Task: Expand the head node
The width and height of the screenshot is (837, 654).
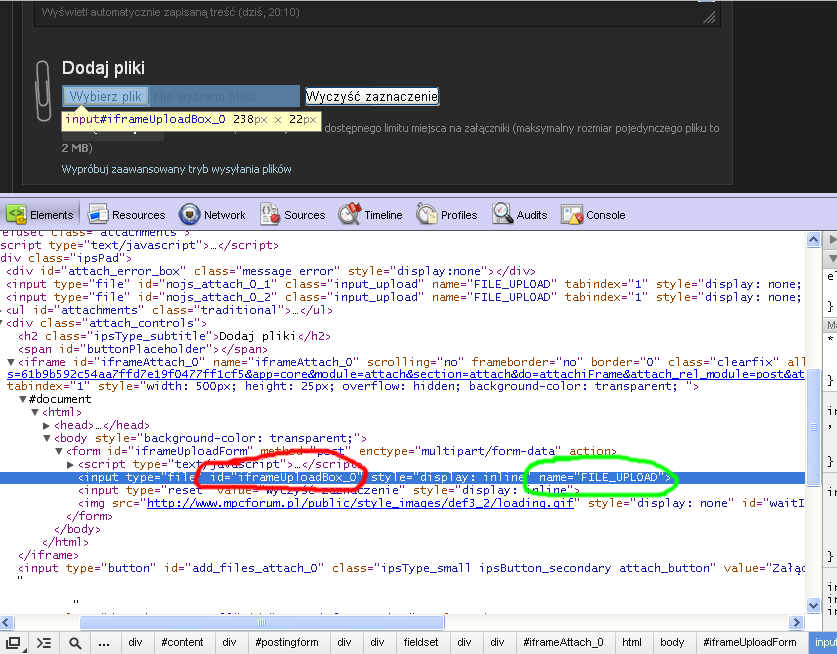Action: [x=46, y=426]
